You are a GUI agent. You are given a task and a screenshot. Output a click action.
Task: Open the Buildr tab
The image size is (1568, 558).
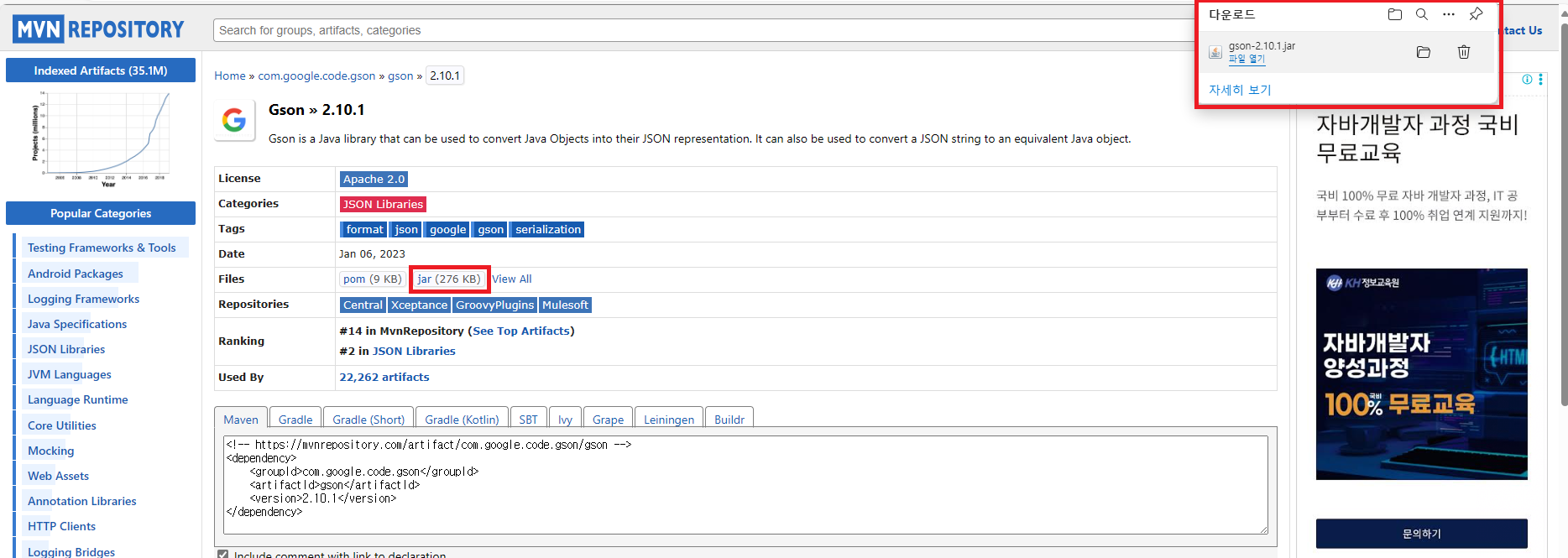[x=729, y=420]
